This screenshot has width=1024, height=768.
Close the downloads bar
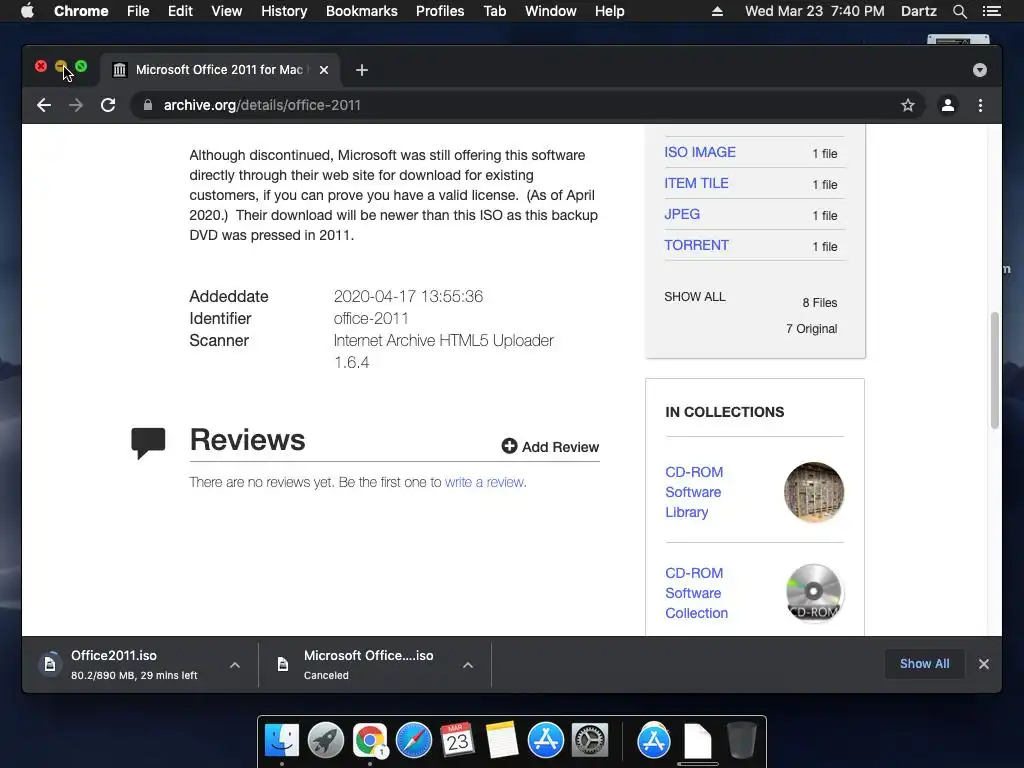click(x=984, y=664)
